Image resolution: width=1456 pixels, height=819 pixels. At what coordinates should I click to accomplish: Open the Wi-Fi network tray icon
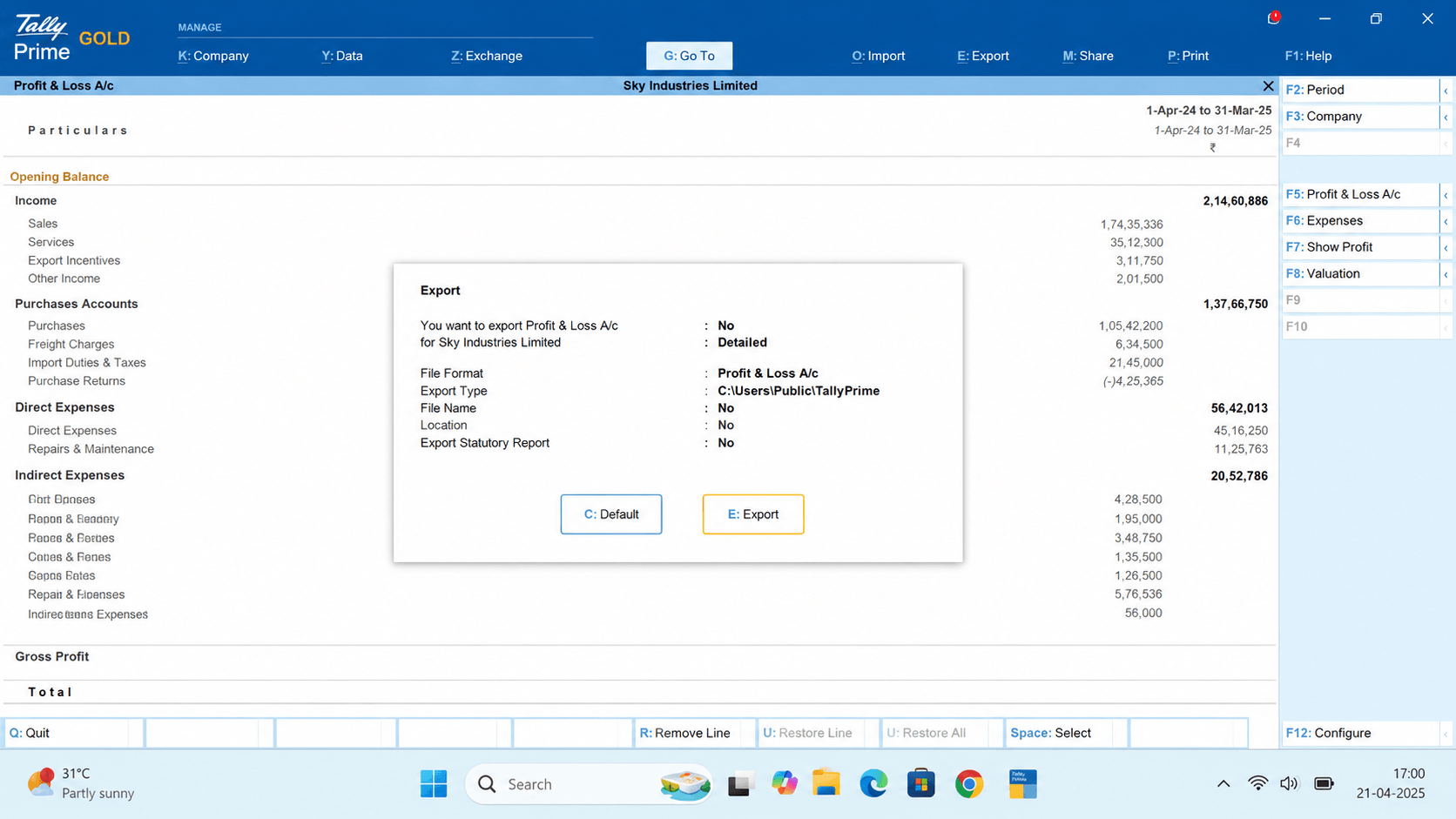pyautogui.click(x=1257, y=783)
